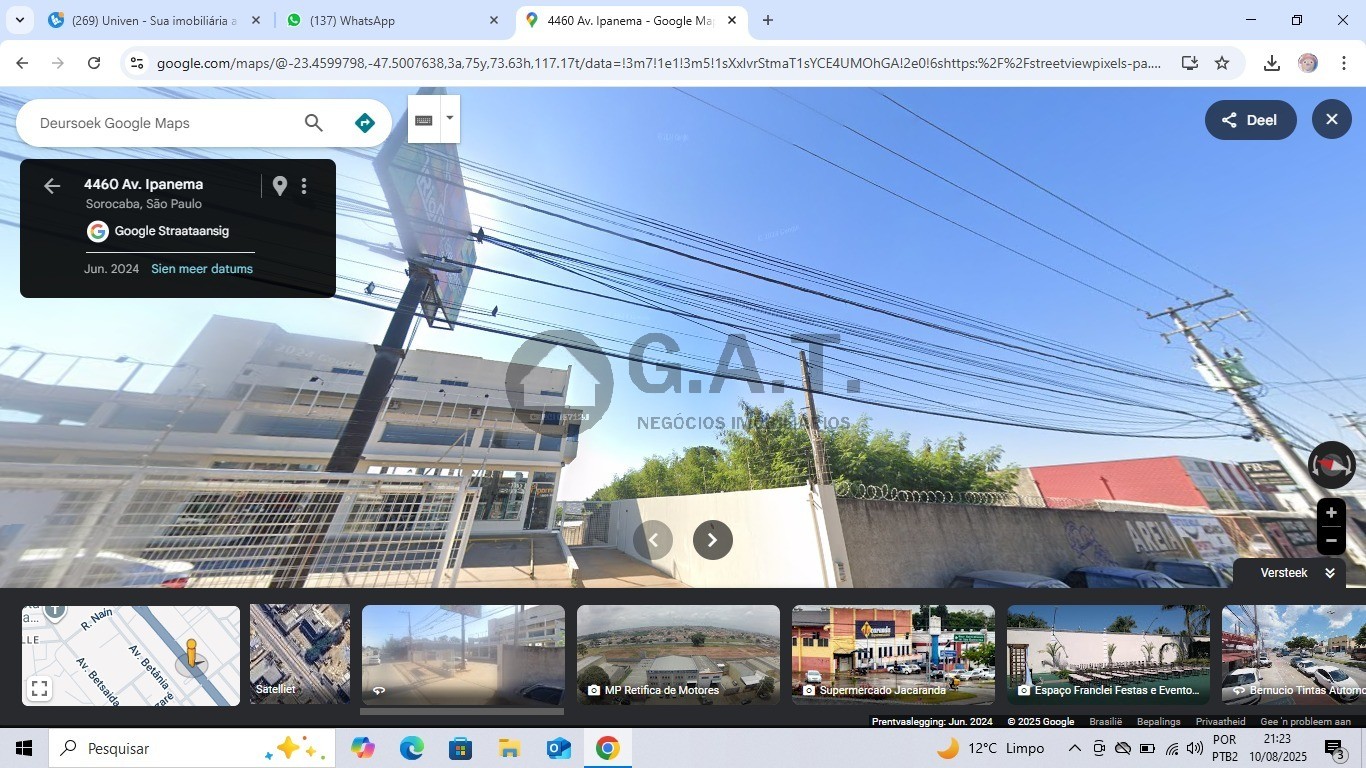The height and width of the screenshot is (768, 1366).
Task: Open the Sien meer datums link
Action: click(x=202, y=269)
